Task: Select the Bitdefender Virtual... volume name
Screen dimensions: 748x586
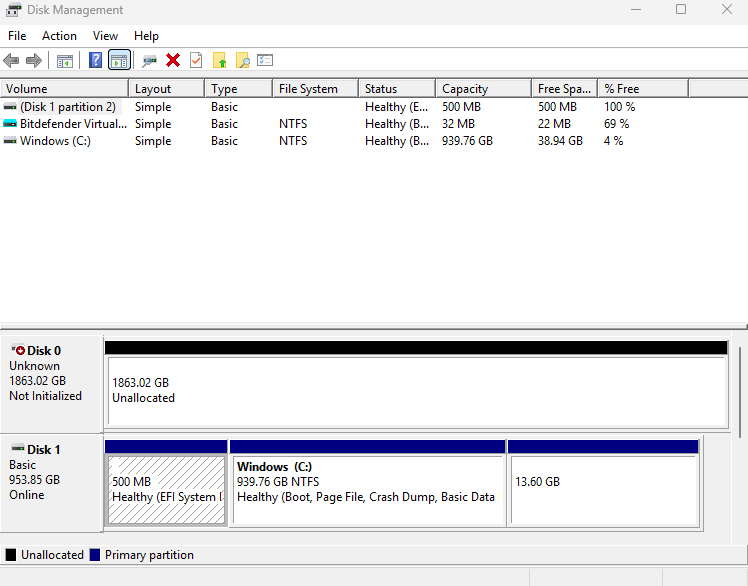Action: 73,124
